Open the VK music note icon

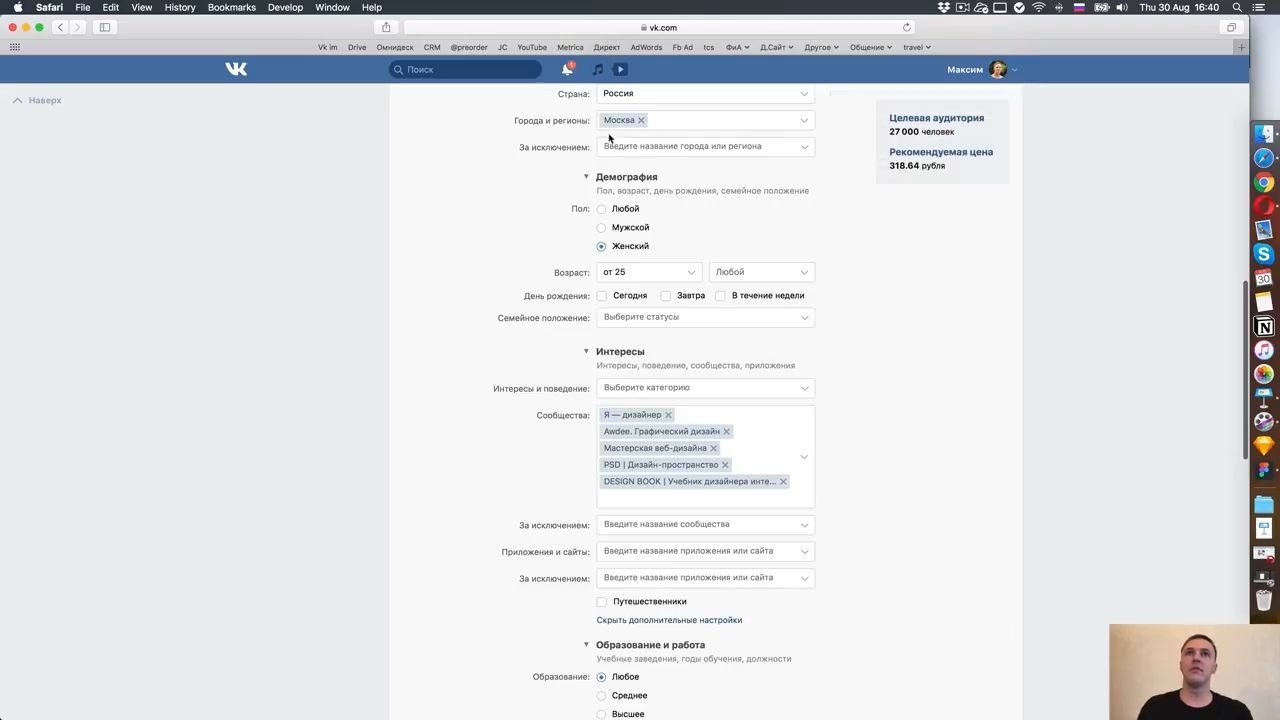597,69
